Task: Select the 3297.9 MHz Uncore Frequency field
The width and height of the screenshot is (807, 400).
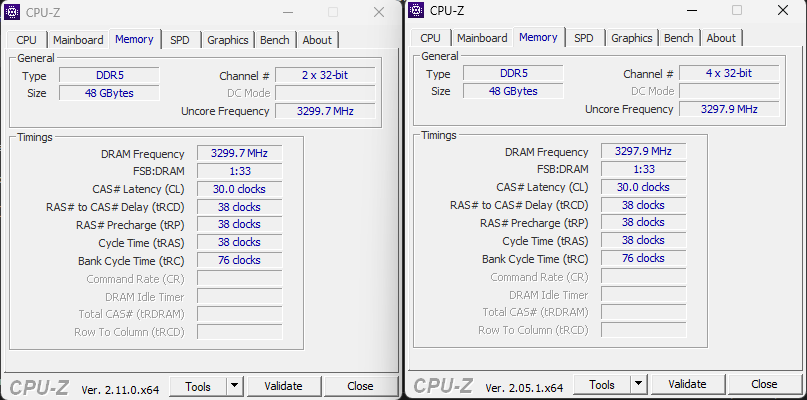Action: click(729, 109)
